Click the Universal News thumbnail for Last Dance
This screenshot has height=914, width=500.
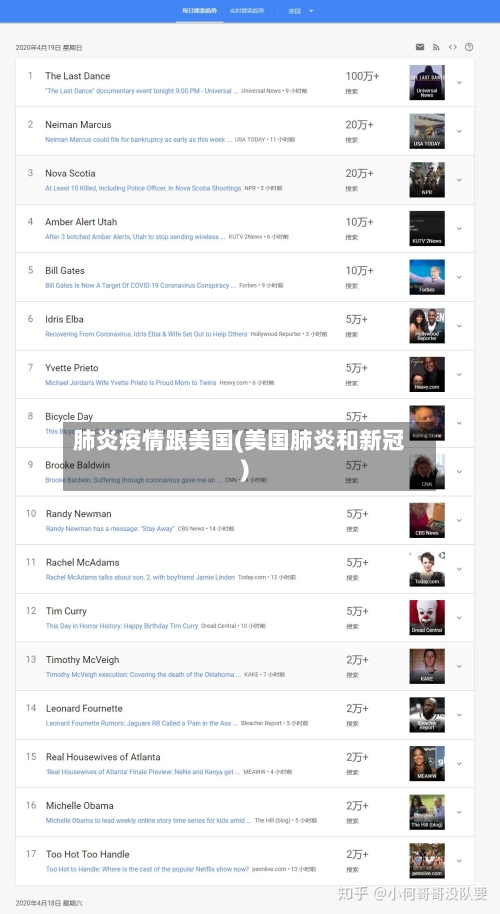coord(427,82)
